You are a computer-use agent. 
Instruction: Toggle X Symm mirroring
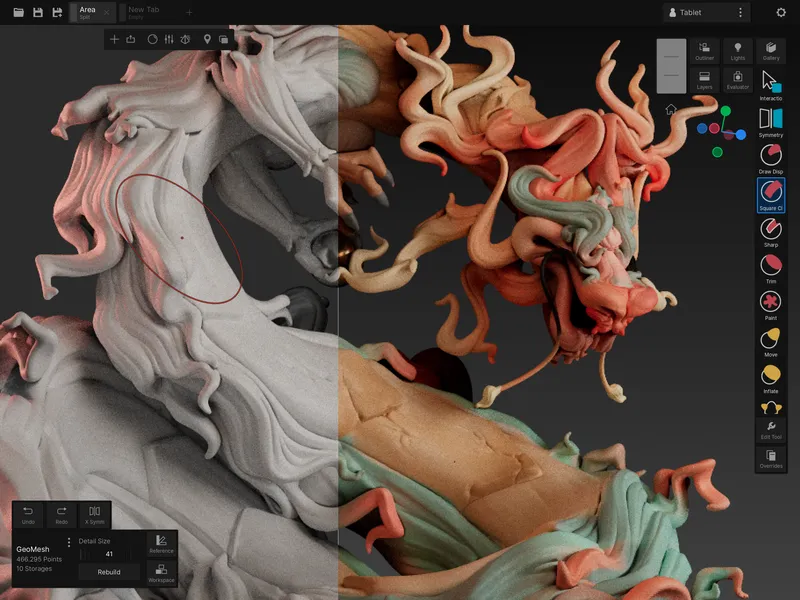point(93,513)
